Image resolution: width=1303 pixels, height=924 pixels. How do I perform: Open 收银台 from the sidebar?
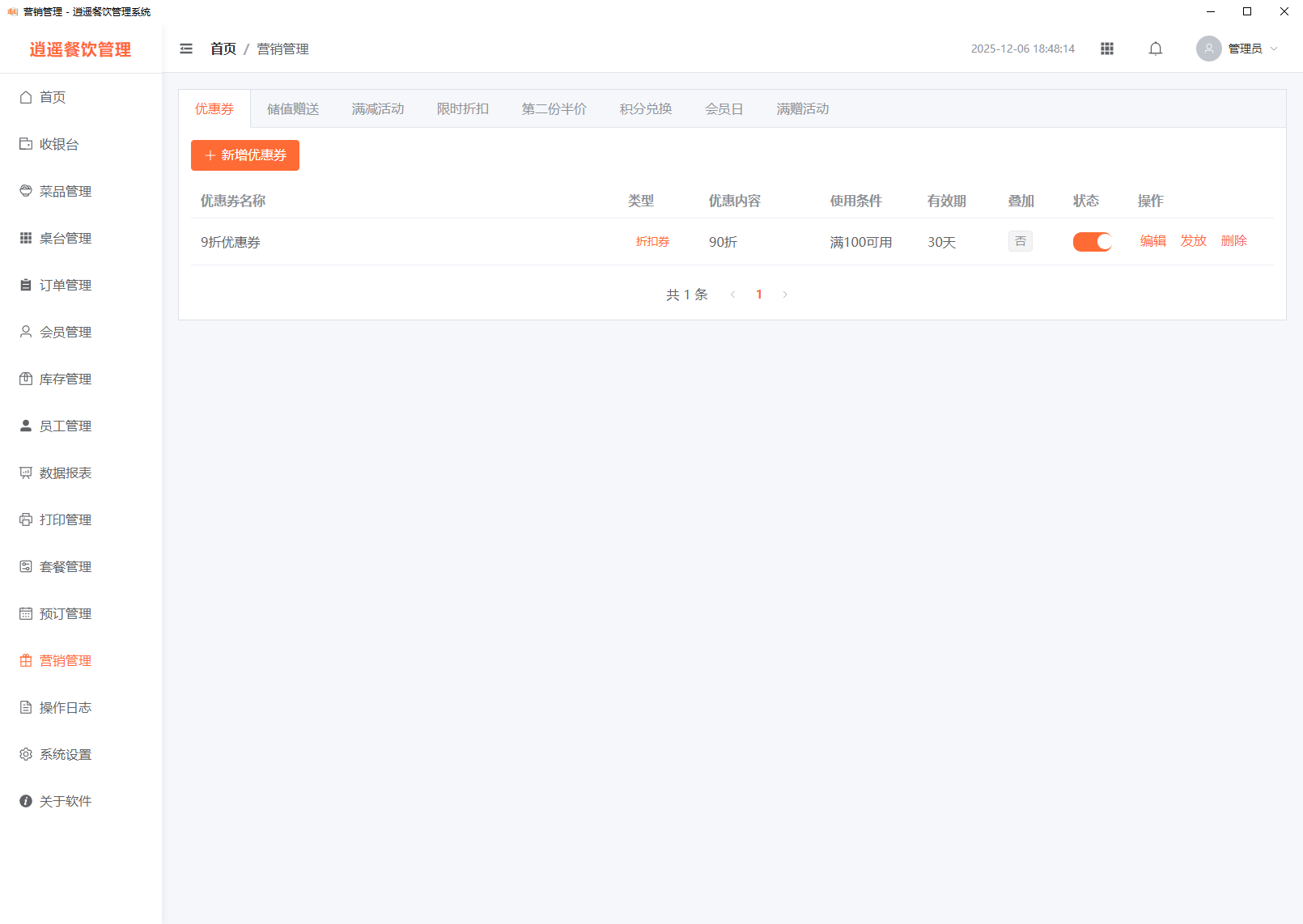pos(59,144)
